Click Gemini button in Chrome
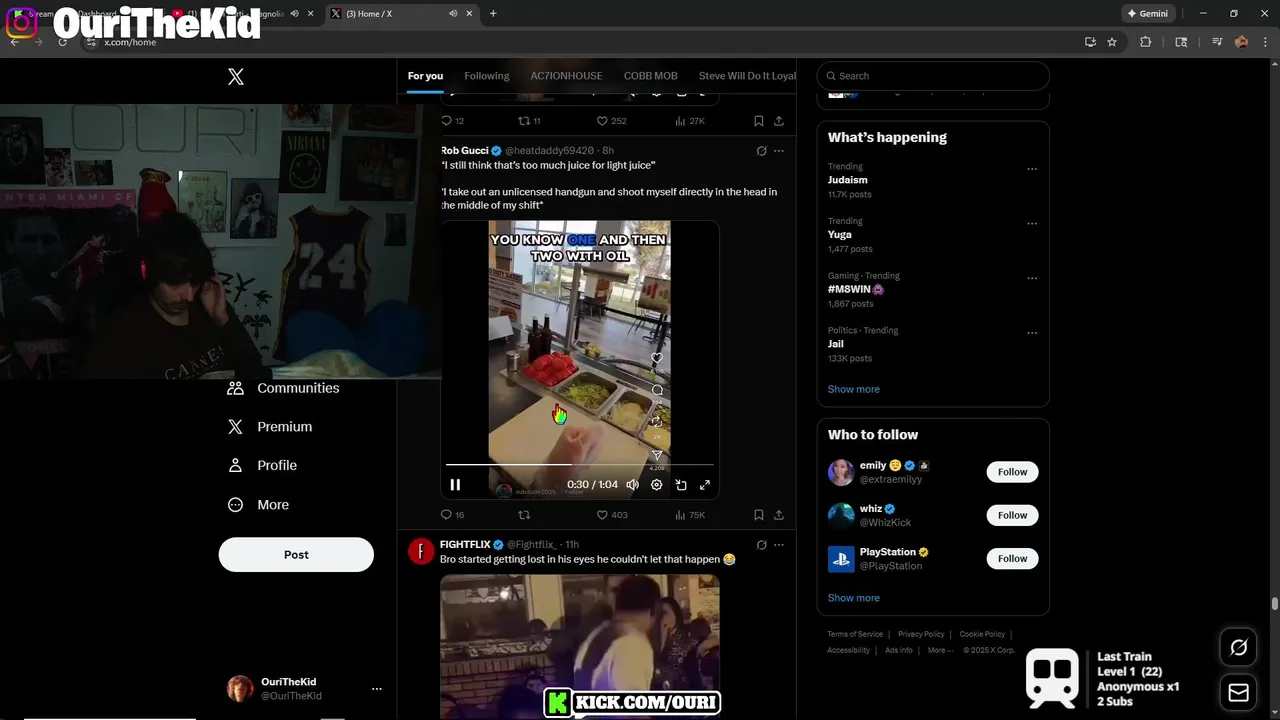 (x=1147, y=14)
